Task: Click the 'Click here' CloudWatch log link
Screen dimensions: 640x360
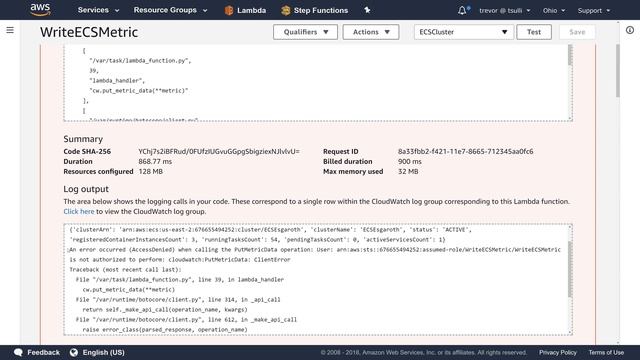Action: click(x=79, y=211)
